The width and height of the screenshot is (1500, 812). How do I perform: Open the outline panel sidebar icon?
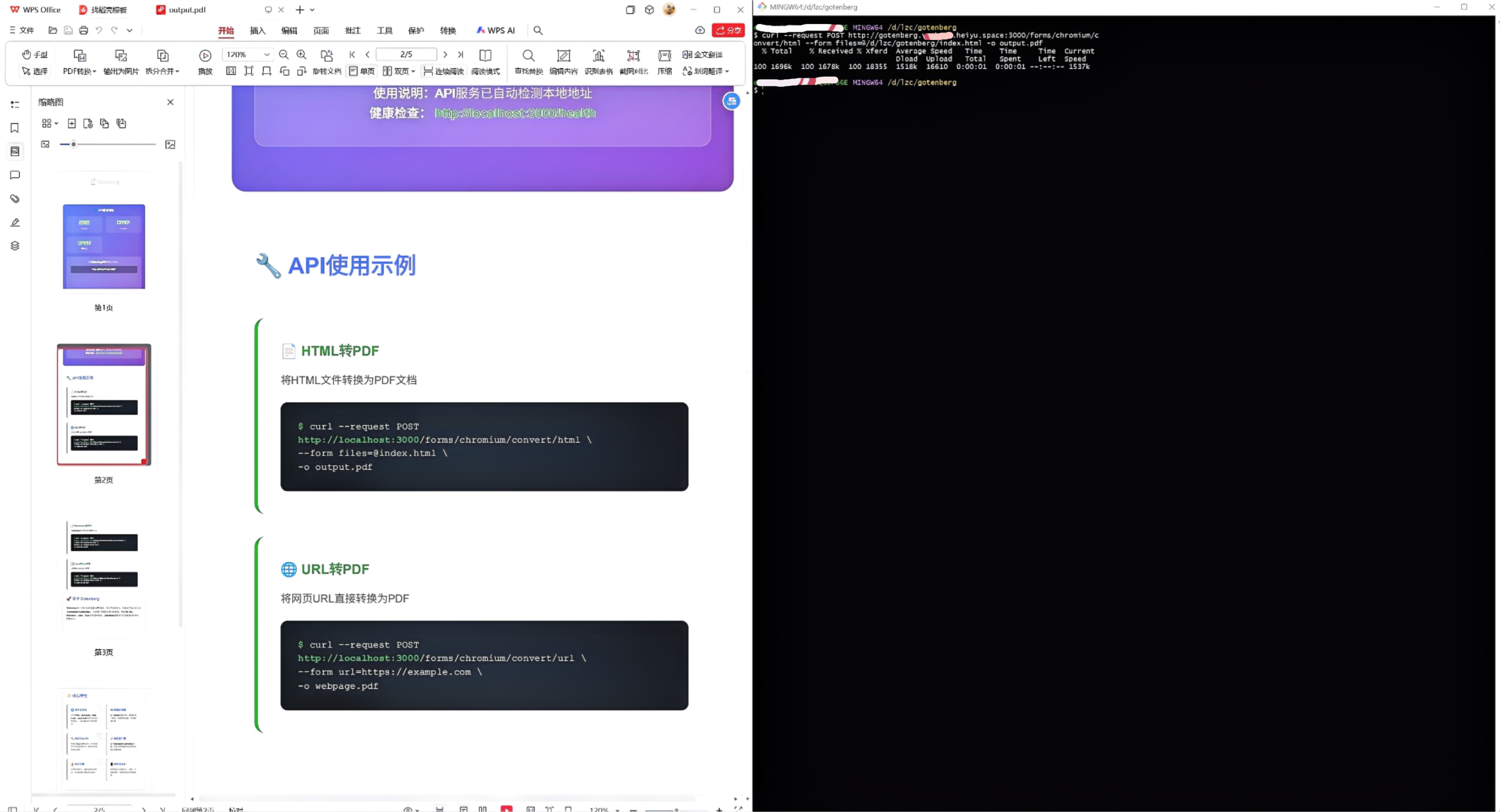point(15,104)
